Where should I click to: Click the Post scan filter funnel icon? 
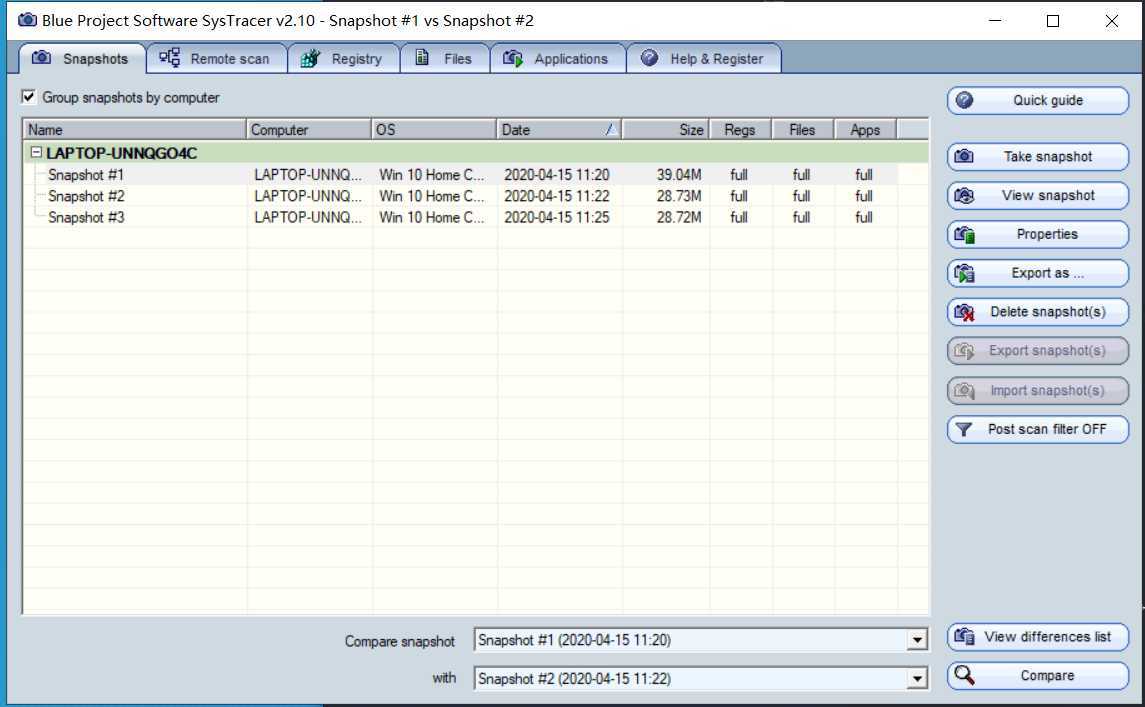[964, 429]
